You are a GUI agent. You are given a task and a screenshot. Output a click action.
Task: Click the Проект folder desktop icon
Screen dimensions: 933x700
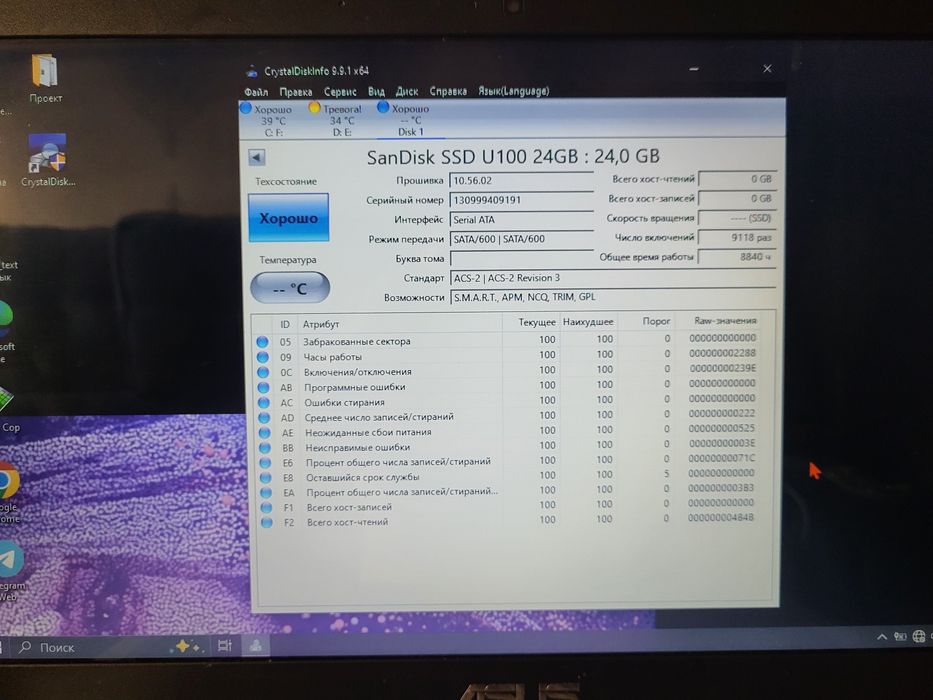[45, 79]
